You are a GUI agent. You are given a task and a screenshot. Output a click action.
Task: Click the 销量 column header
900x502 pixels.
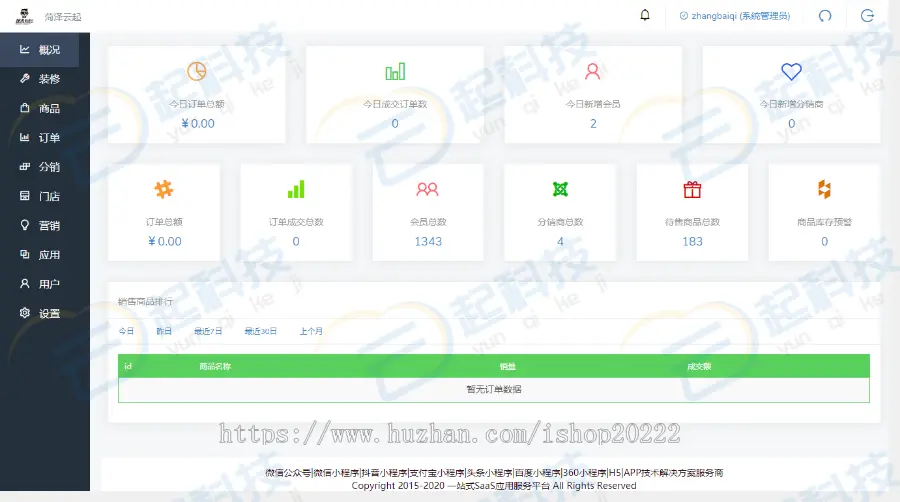[x=507, y=366]
